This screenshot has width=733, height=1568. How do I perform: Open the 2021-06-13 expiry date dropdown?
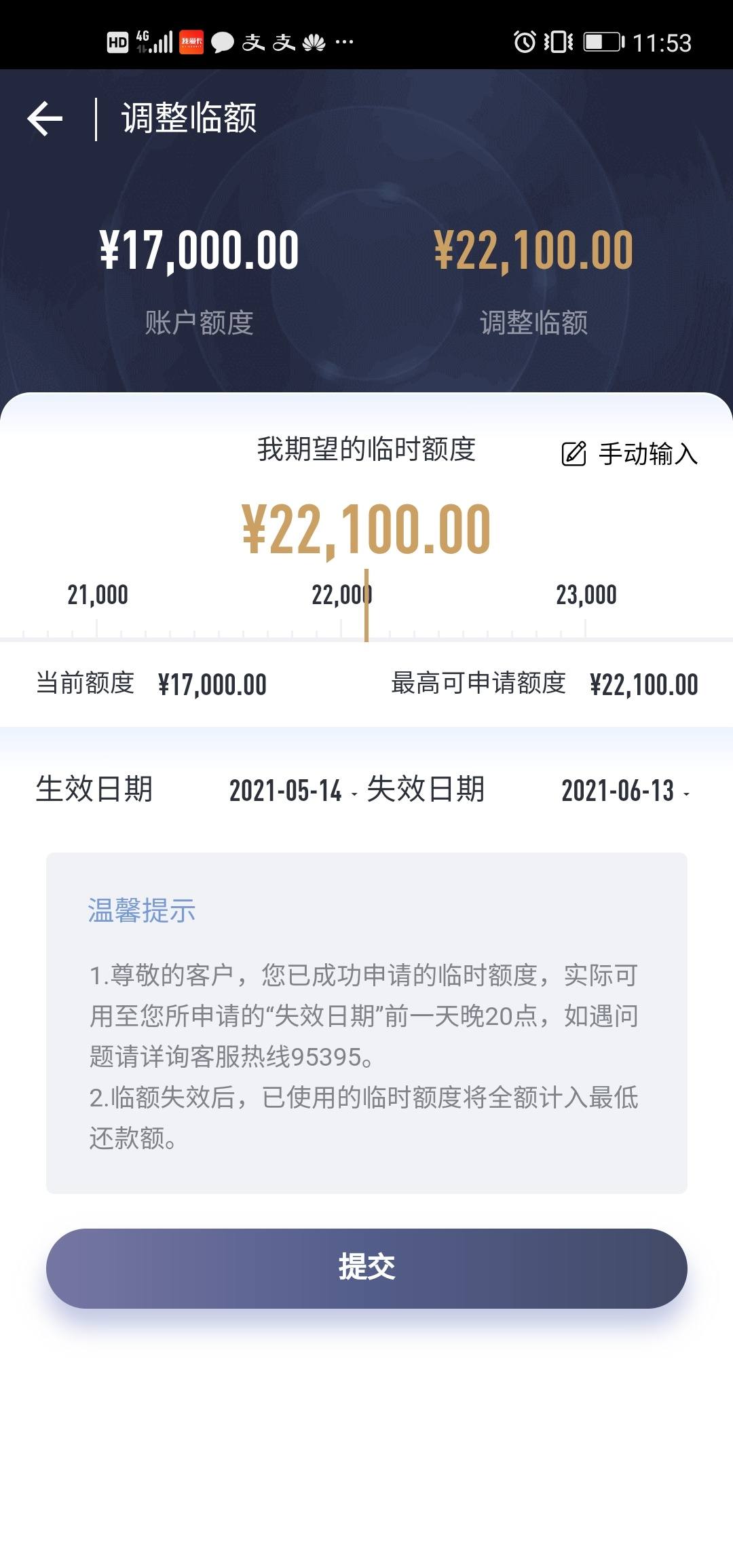click(626, 791)
